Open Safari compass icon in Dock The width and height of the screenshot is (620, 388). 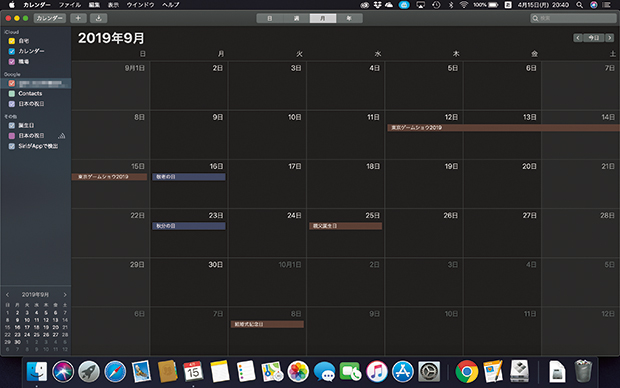115,371
